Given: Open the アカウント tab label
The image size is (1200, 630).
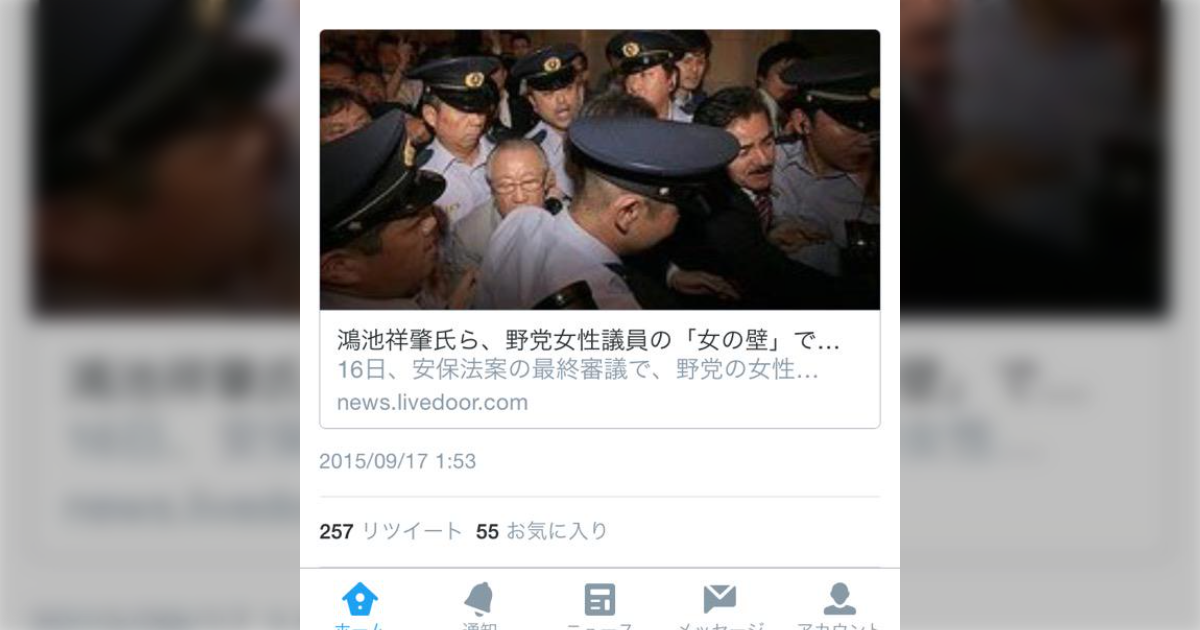Looking at the screenshot, I should [x=840, y=625].
